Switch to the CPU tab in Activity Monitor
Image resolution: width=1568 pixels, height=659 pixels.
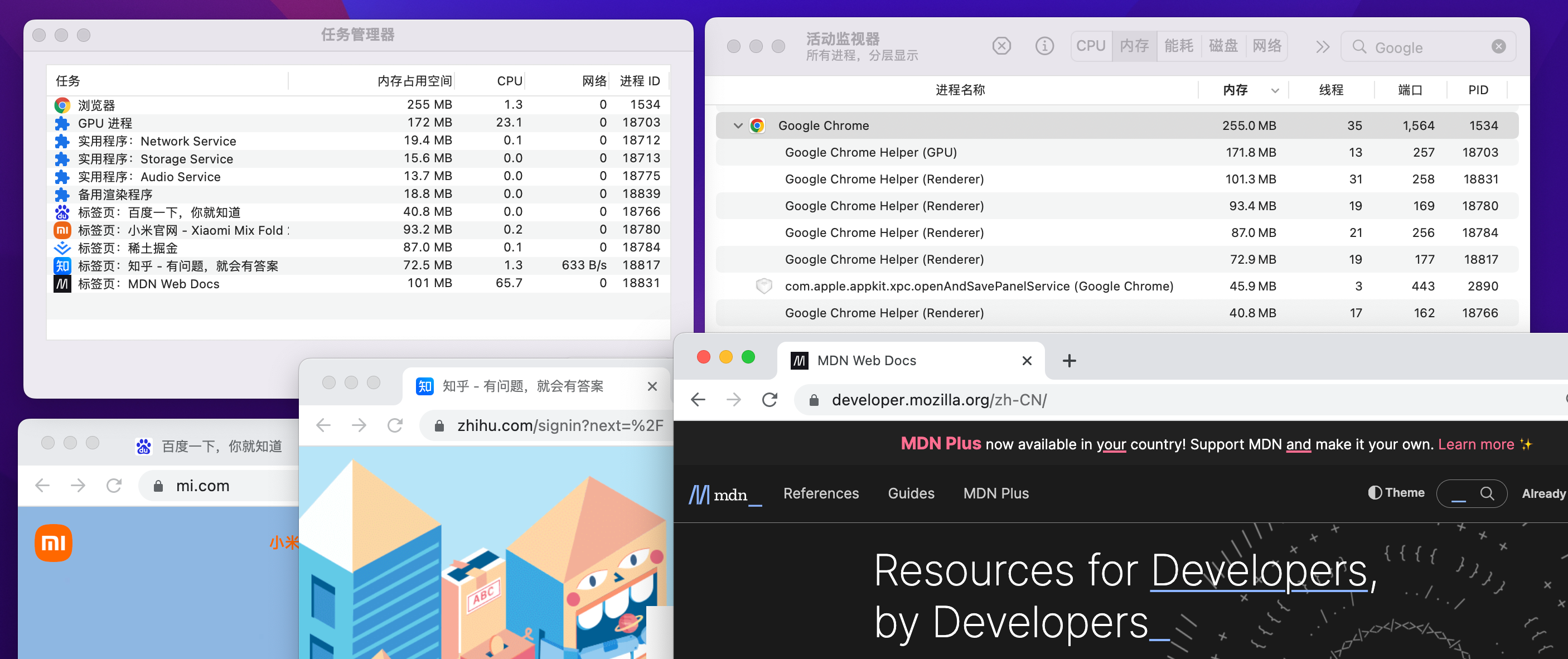coord(1090,46)
